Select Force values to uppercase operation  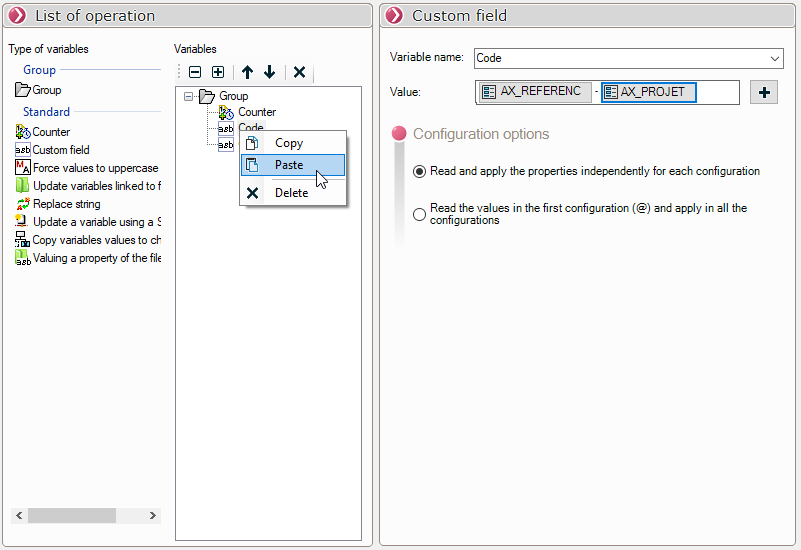click(95, 168)
